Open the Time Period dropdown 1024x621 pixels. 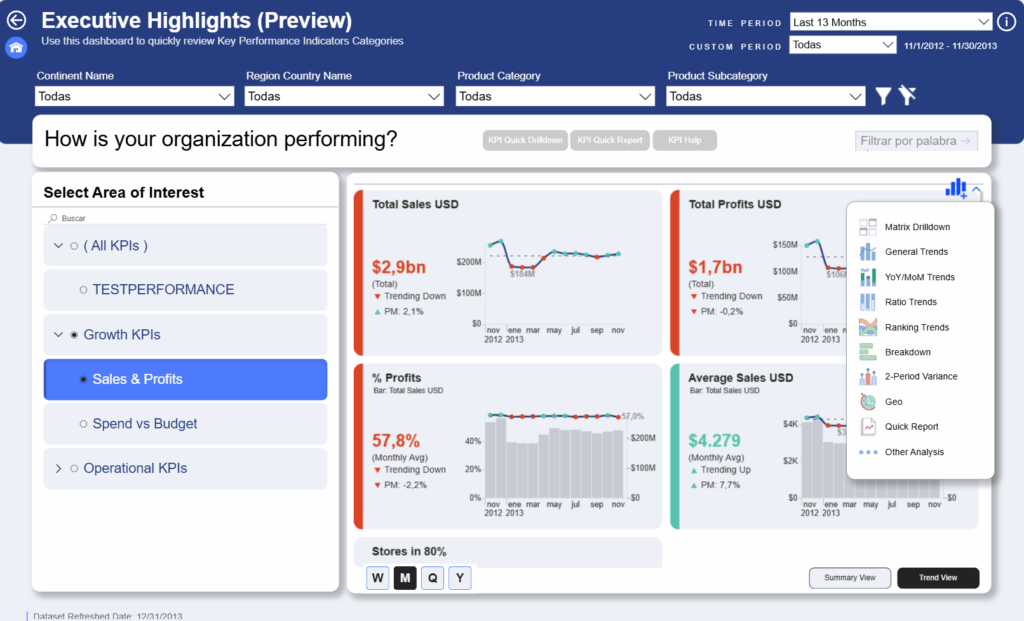pyautogui.click(x=890, y=22)
